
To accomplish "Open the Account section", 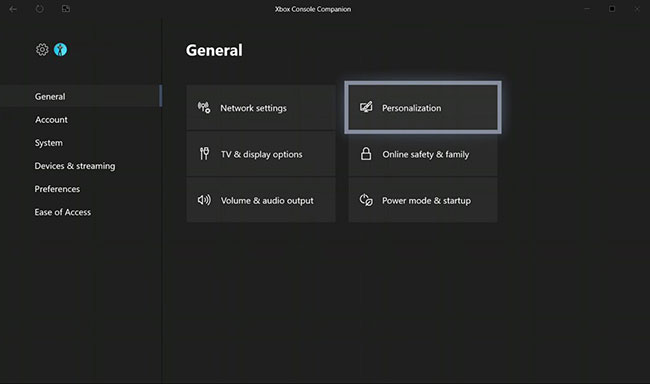I will point(51,119).
